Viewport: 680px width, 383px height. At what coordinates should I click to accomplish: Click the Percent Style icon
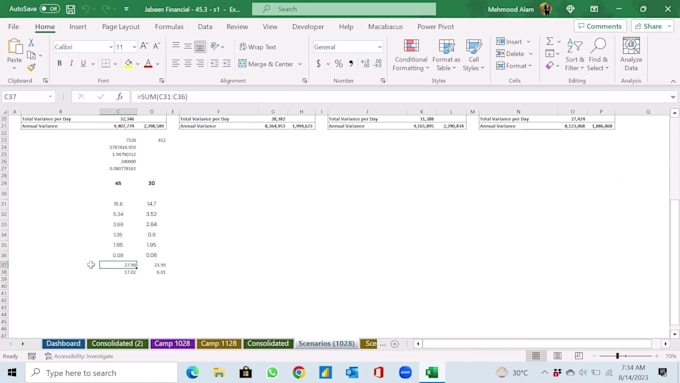click(339, 64)
